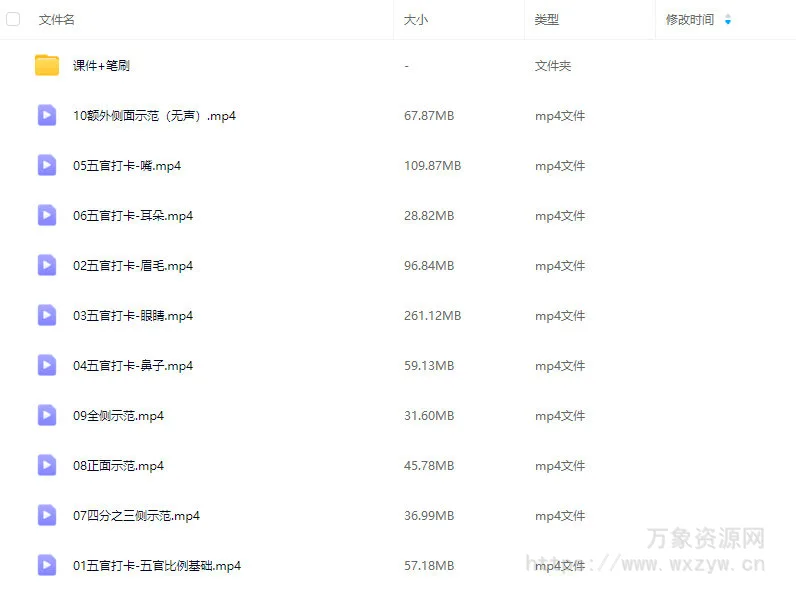Click video icon next to 04五官打卡-鼻子.mp4
Image resolution: width=796 pixels, height=598 pixels.
[x=47, y=365]
